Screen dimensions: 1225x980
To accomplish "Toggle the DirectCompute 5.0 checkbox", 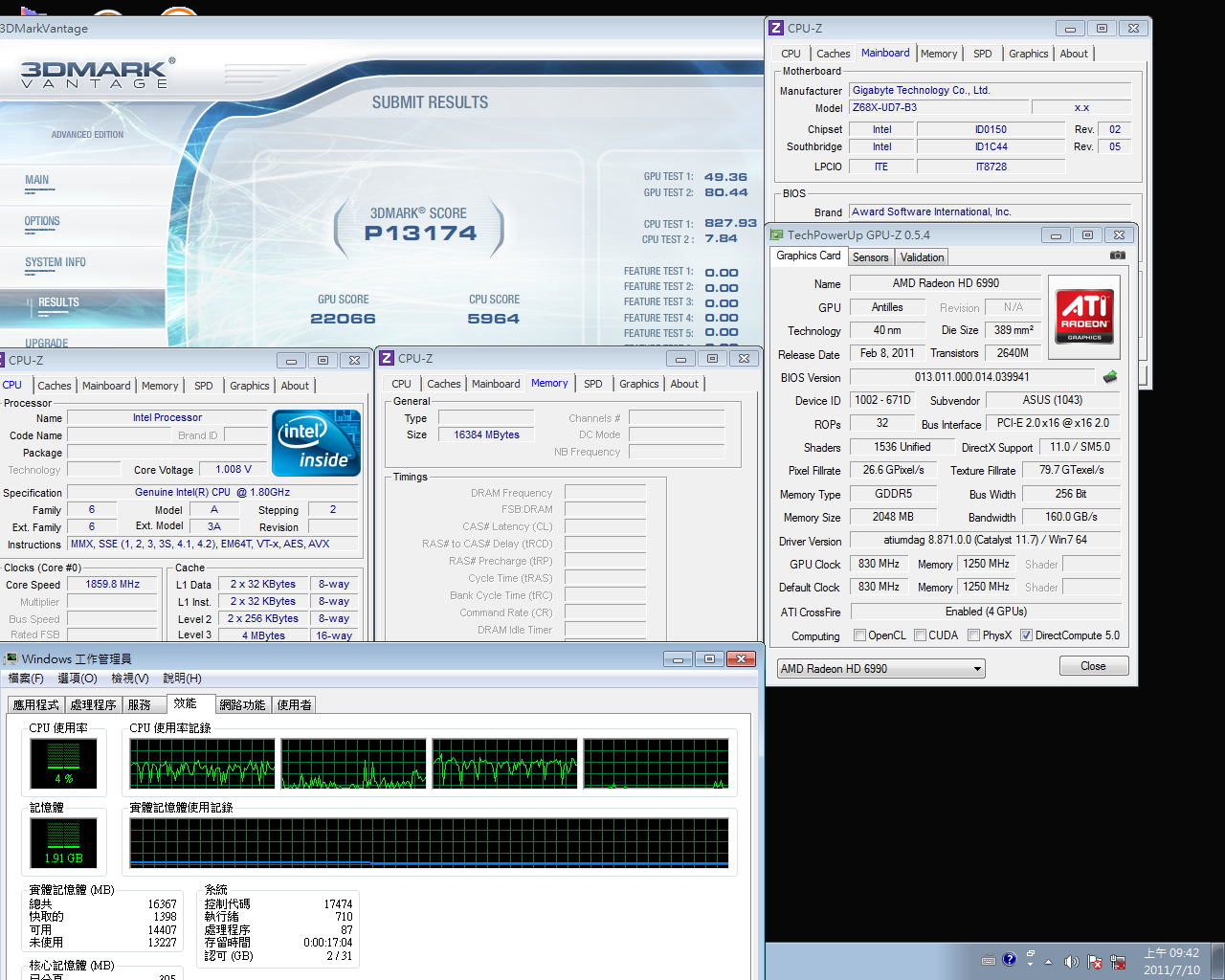I will coord(1026,635).
